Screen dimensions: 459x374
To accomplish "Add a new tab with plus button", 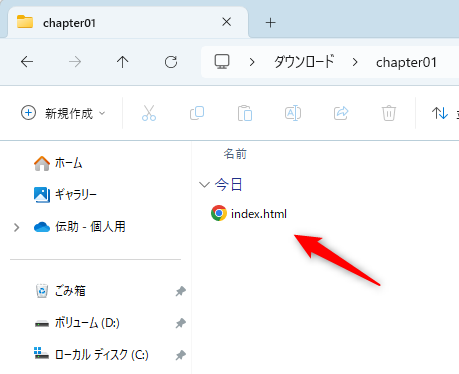I will 271,23.
